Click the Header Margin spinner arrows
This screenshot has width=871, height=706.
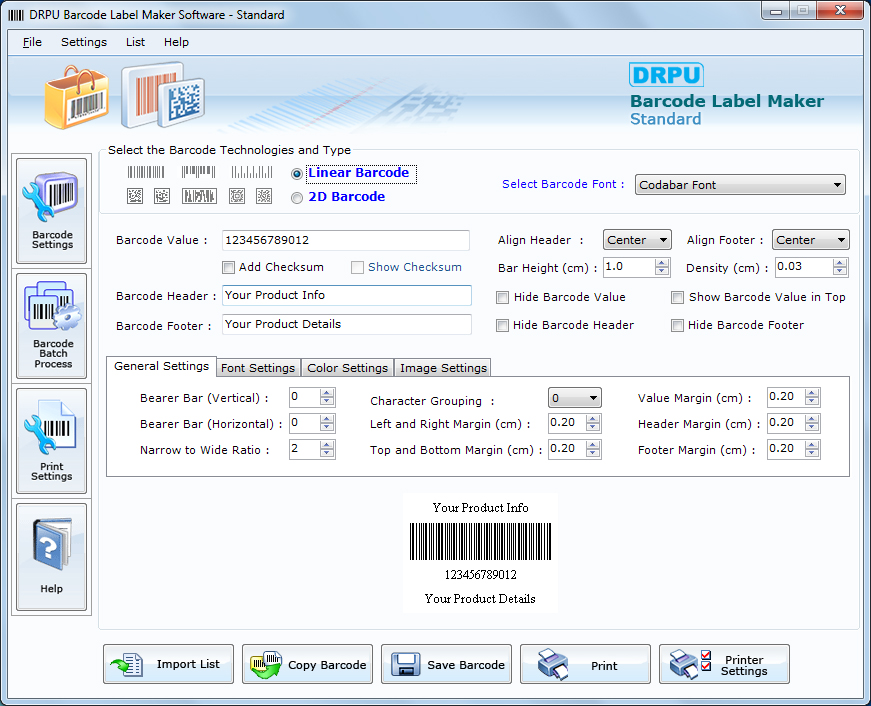[812, 423]
